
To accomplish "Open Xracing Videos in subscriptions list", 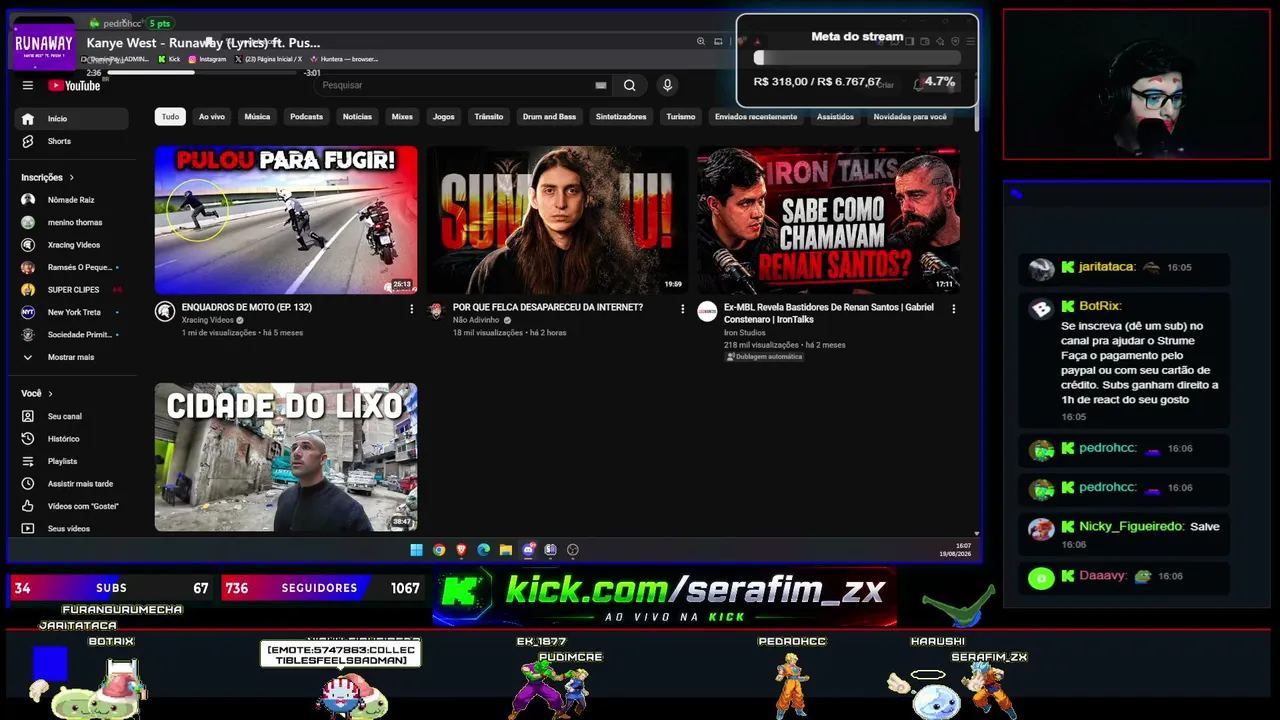I will (73, 245).
